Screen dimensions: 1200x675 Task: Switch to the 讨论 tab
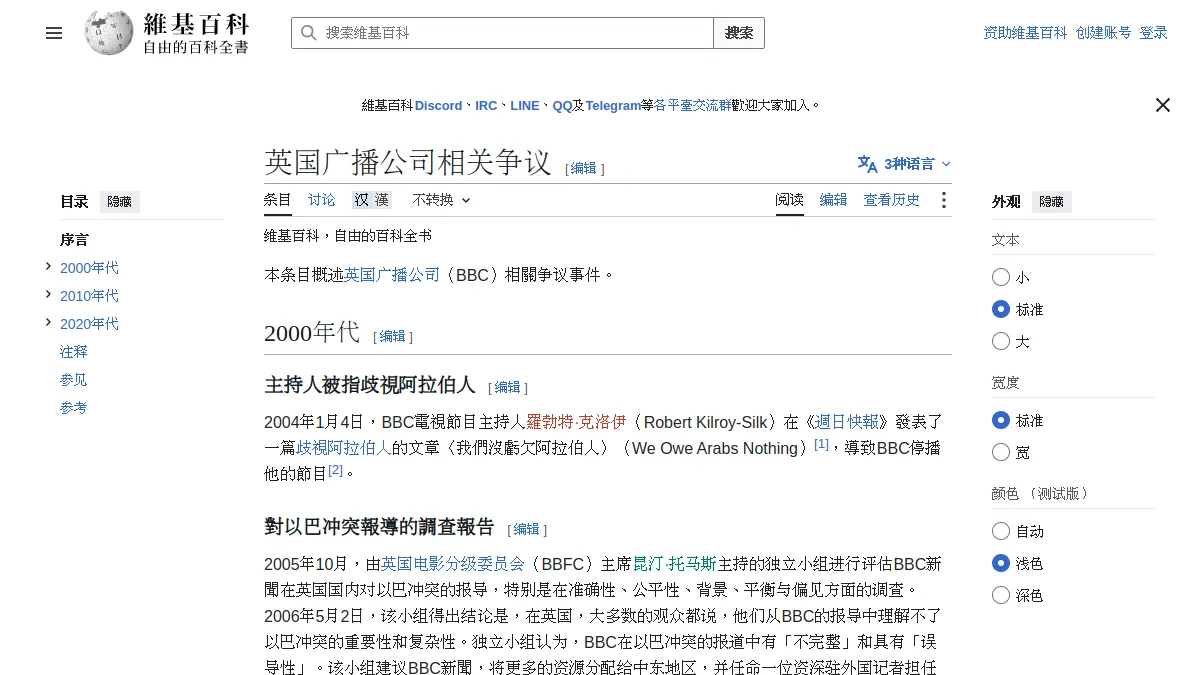[x=322, y=200]
